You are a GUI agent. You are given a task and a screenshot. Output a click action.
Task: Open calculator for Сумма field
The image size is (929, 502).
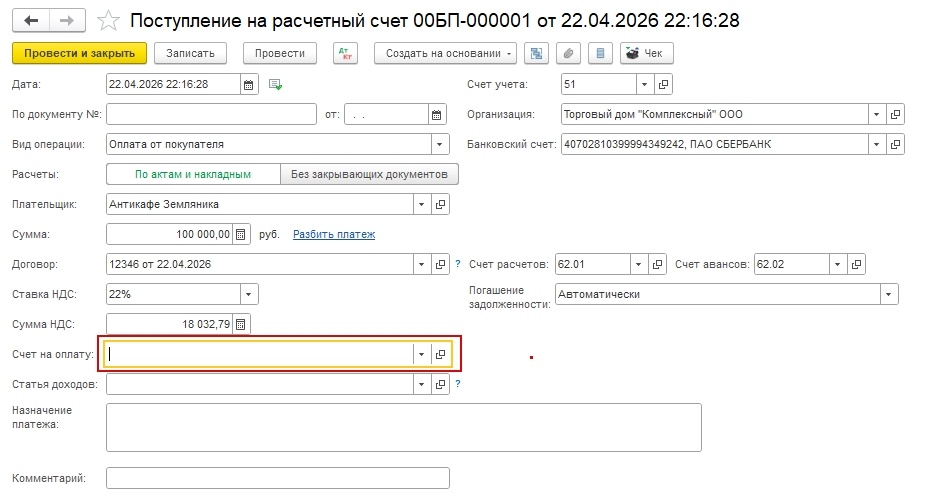pos(241,234)
